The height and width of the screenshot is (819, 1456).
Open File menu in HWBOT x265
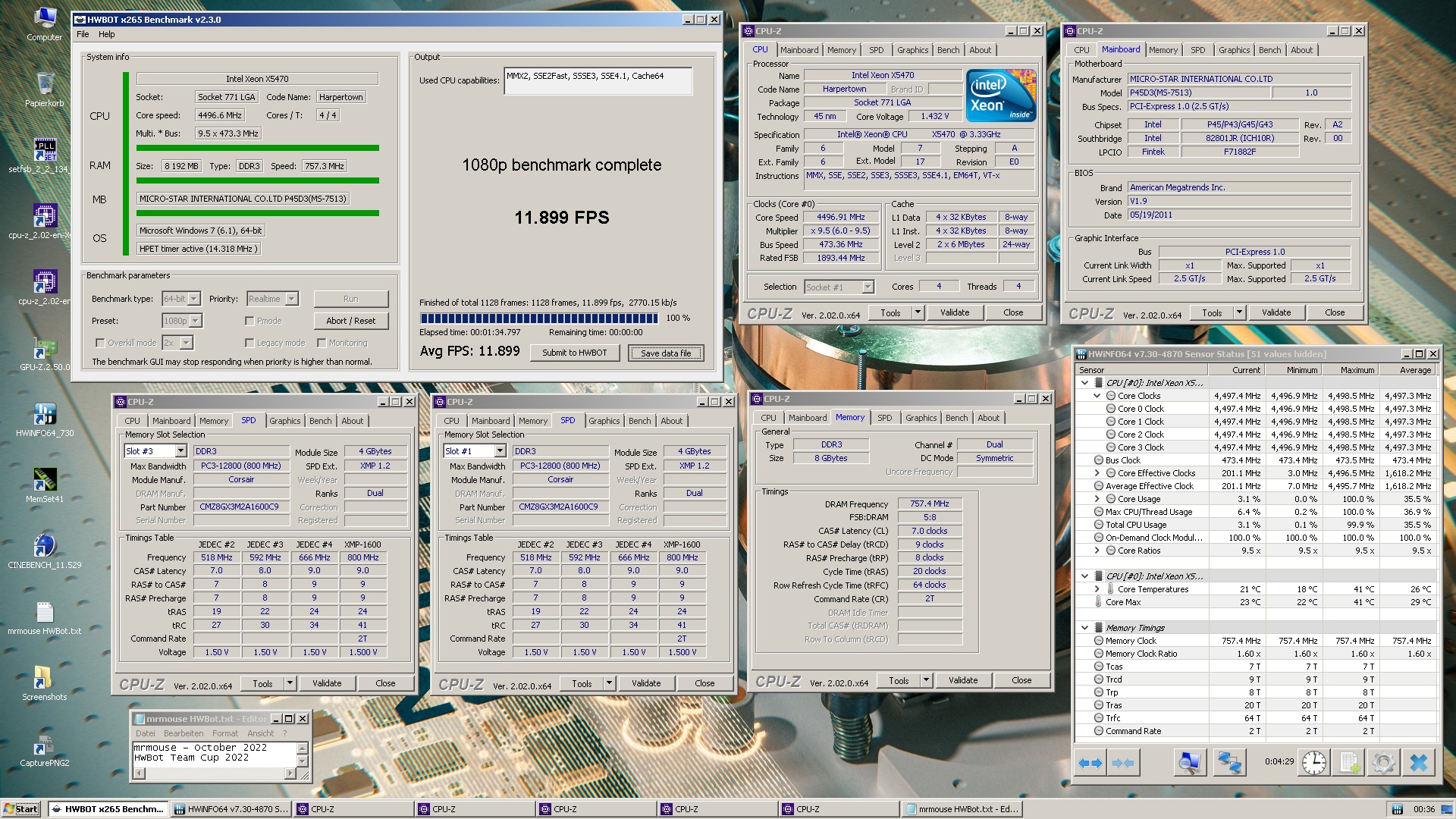tap(83, 34)
